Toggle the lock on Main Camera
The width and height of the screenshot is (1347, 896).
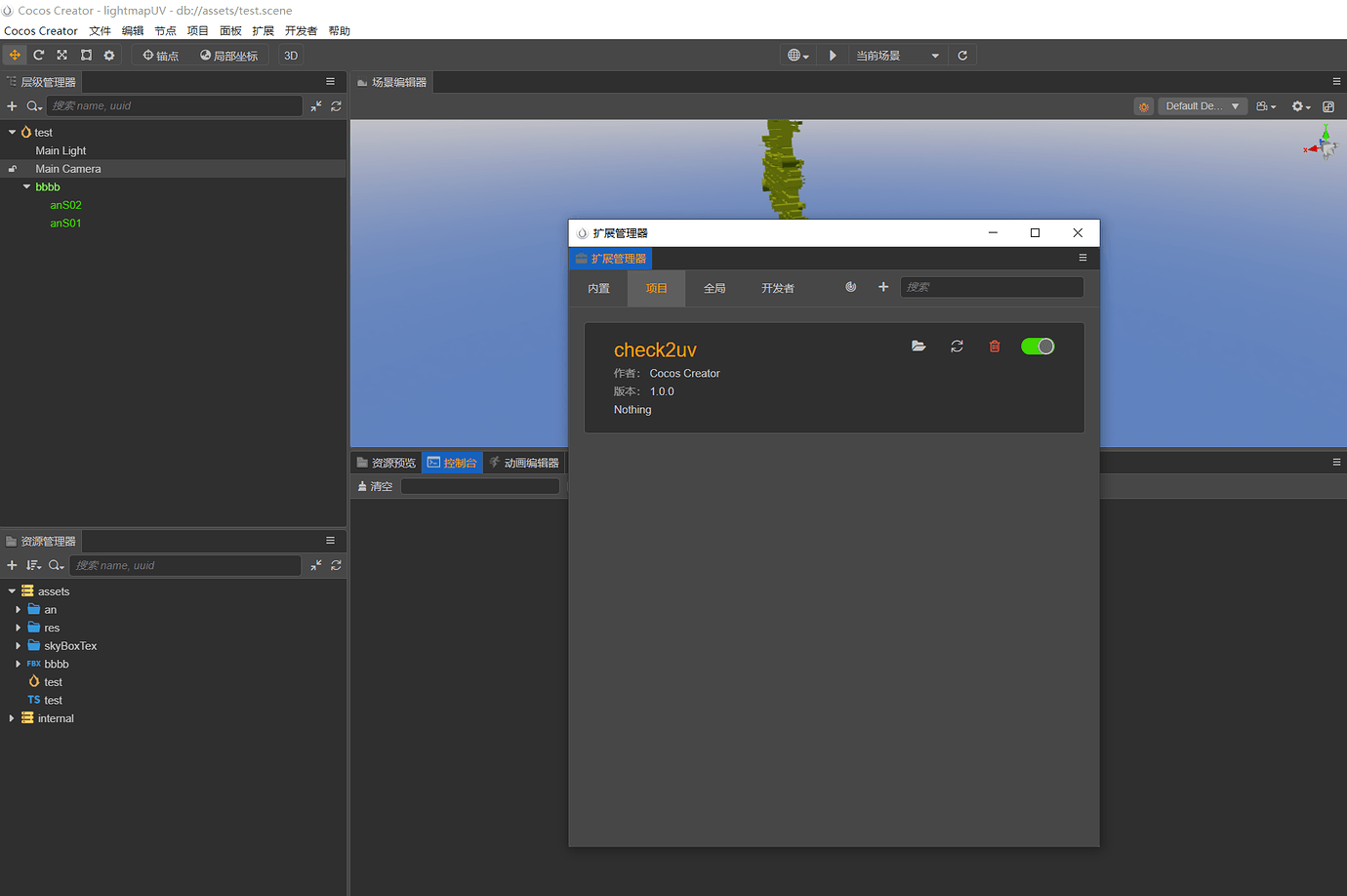tap(13, 169)
